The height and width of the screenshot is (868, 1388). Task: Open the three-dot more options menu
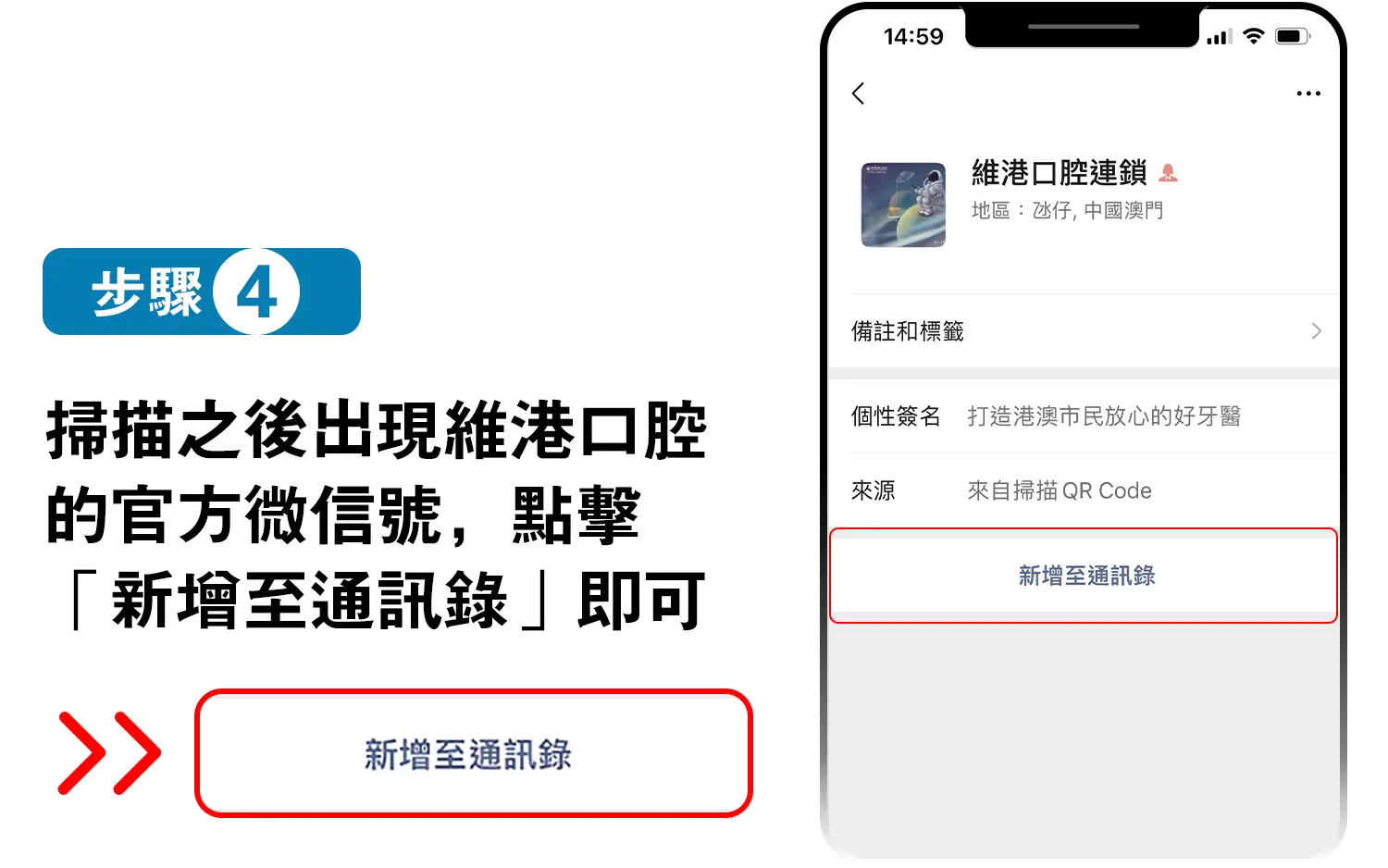point(1308,93)
